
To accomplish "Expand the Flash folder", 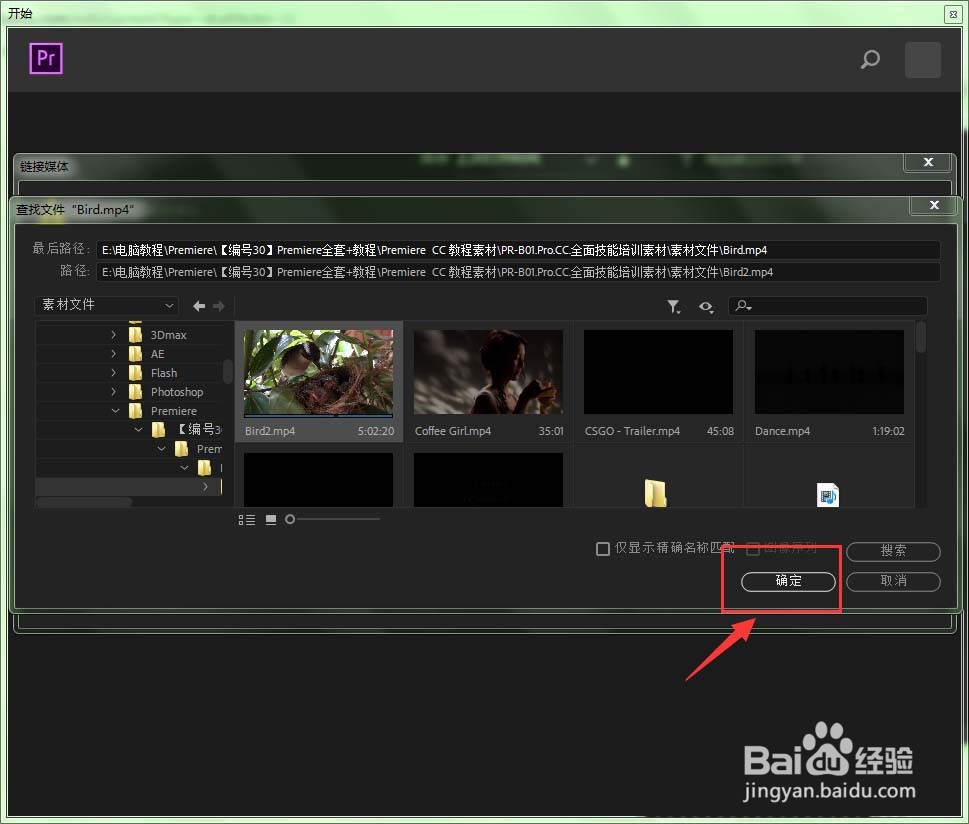I will click(113, 373).
